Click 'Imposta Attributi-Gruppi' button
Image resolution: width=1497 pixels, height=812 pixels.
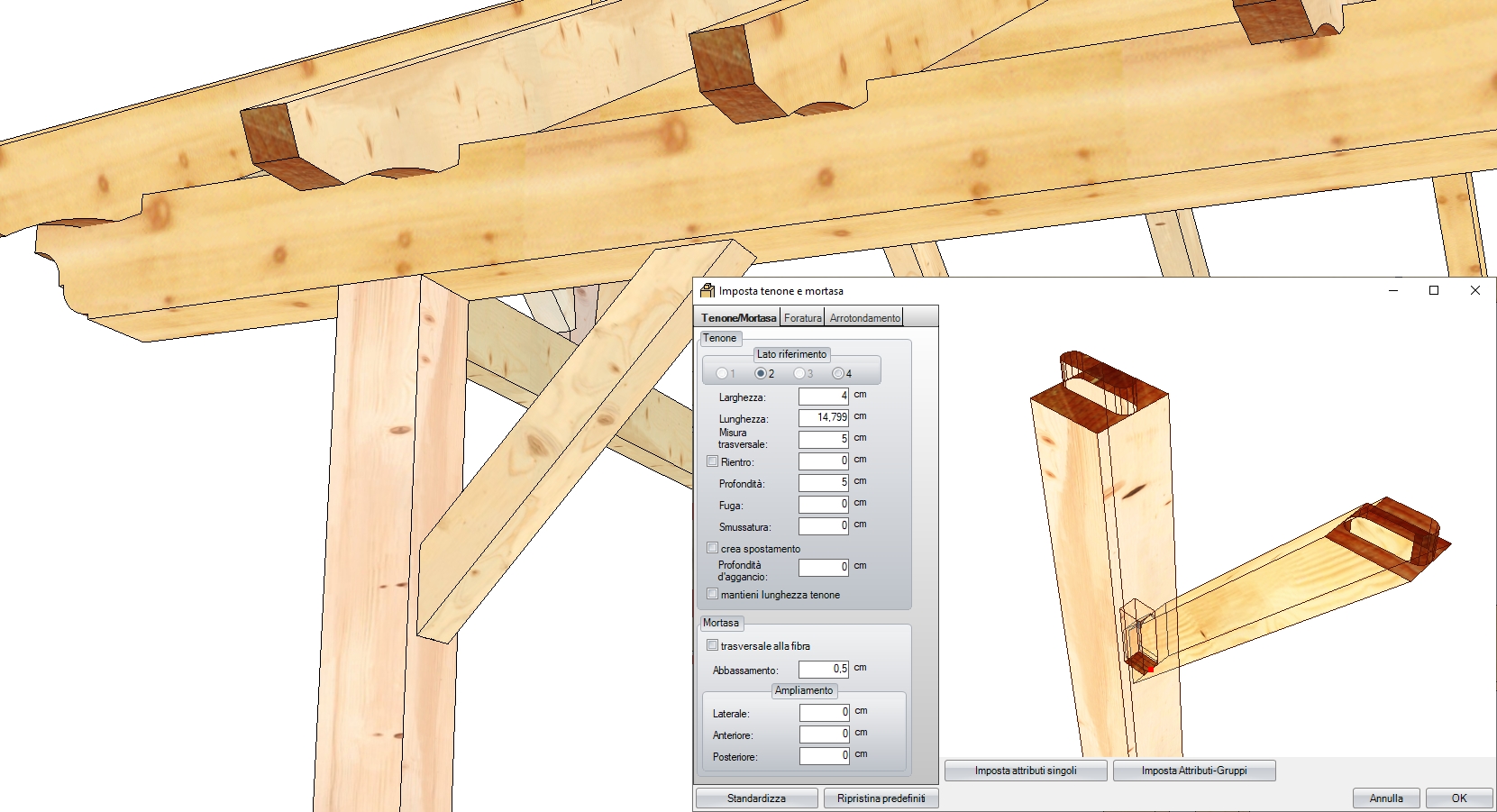[1194, 771]
